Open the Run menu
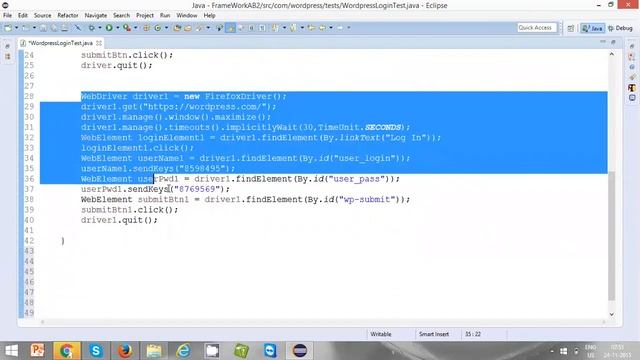Viewport: 640px width, 360px height. tap(165, 16)
